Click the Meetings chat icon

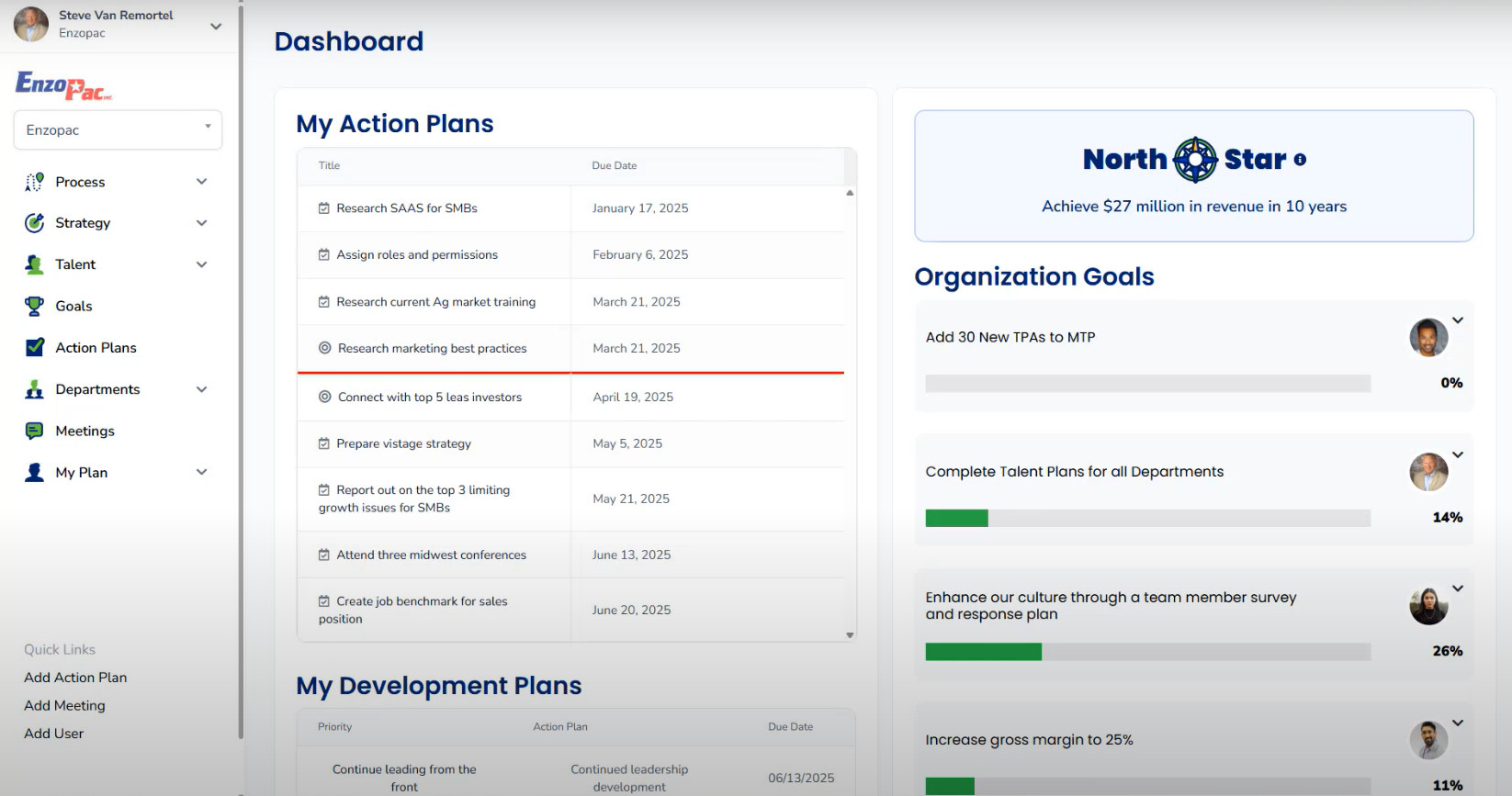(x=34, y=431)
